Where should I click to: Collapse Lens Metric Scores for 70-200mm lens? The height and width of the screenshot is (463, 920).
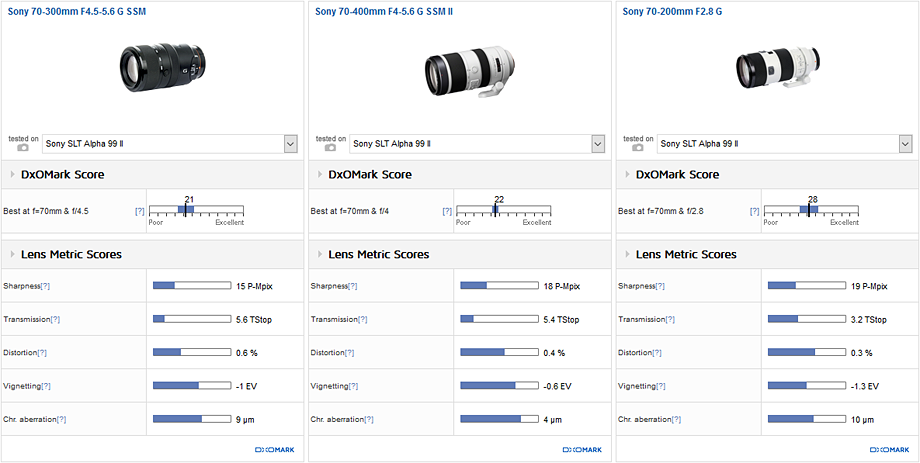[628, 254]
